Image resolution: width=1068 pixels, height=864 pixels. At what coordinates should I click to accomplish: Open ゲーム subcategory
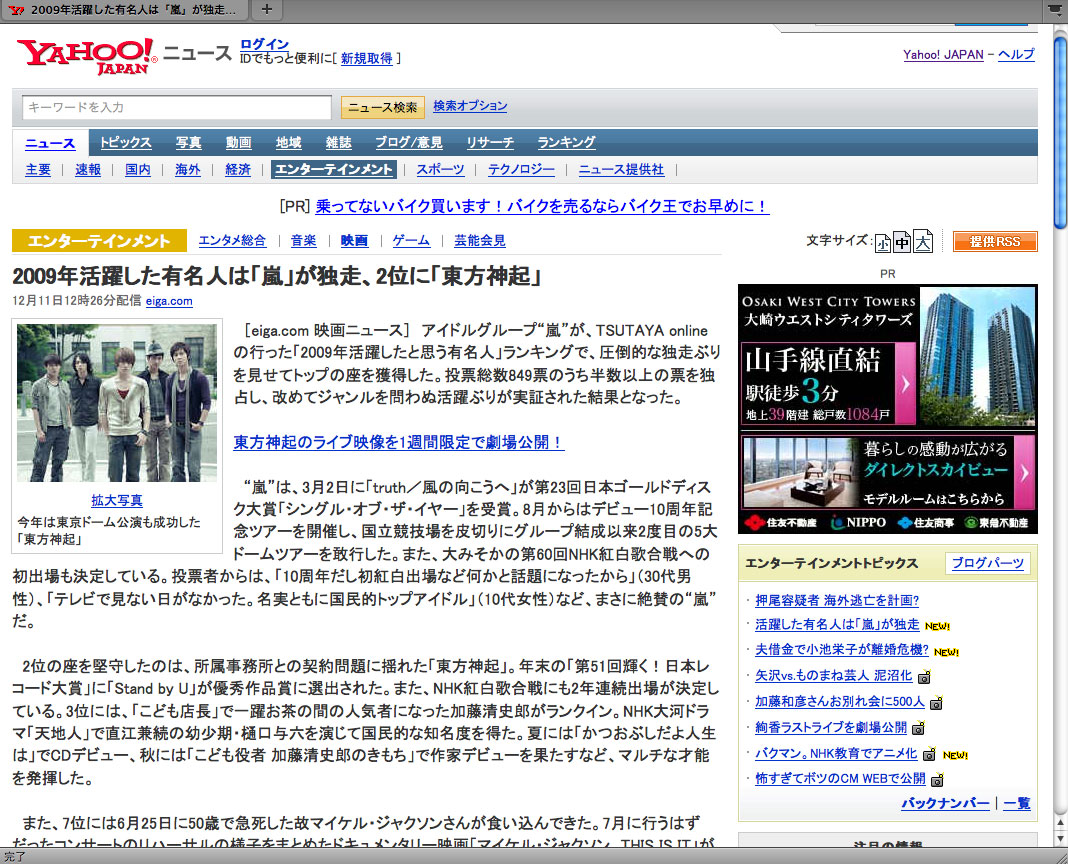[x=411, y=241]
